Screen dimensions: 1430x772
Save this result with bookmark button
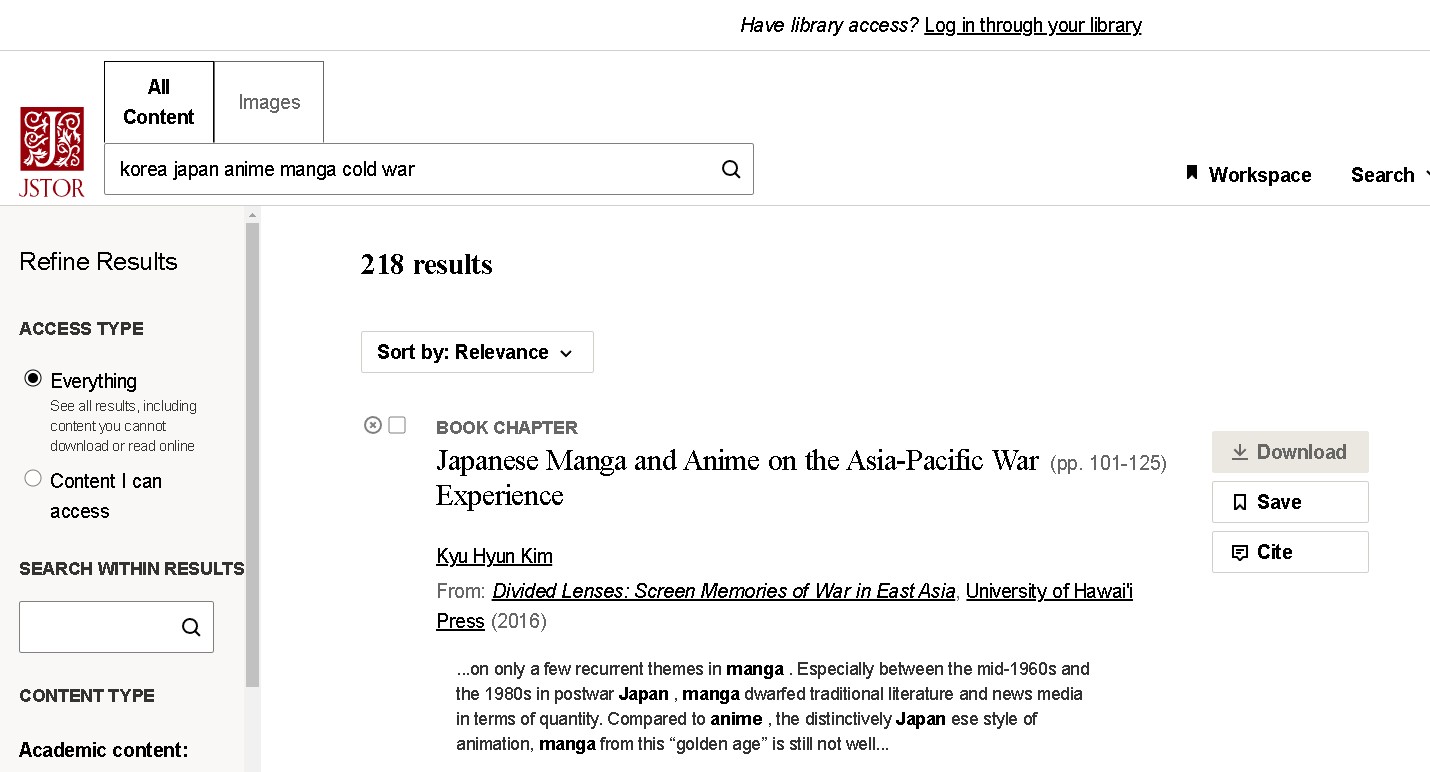click(1289, 502)
